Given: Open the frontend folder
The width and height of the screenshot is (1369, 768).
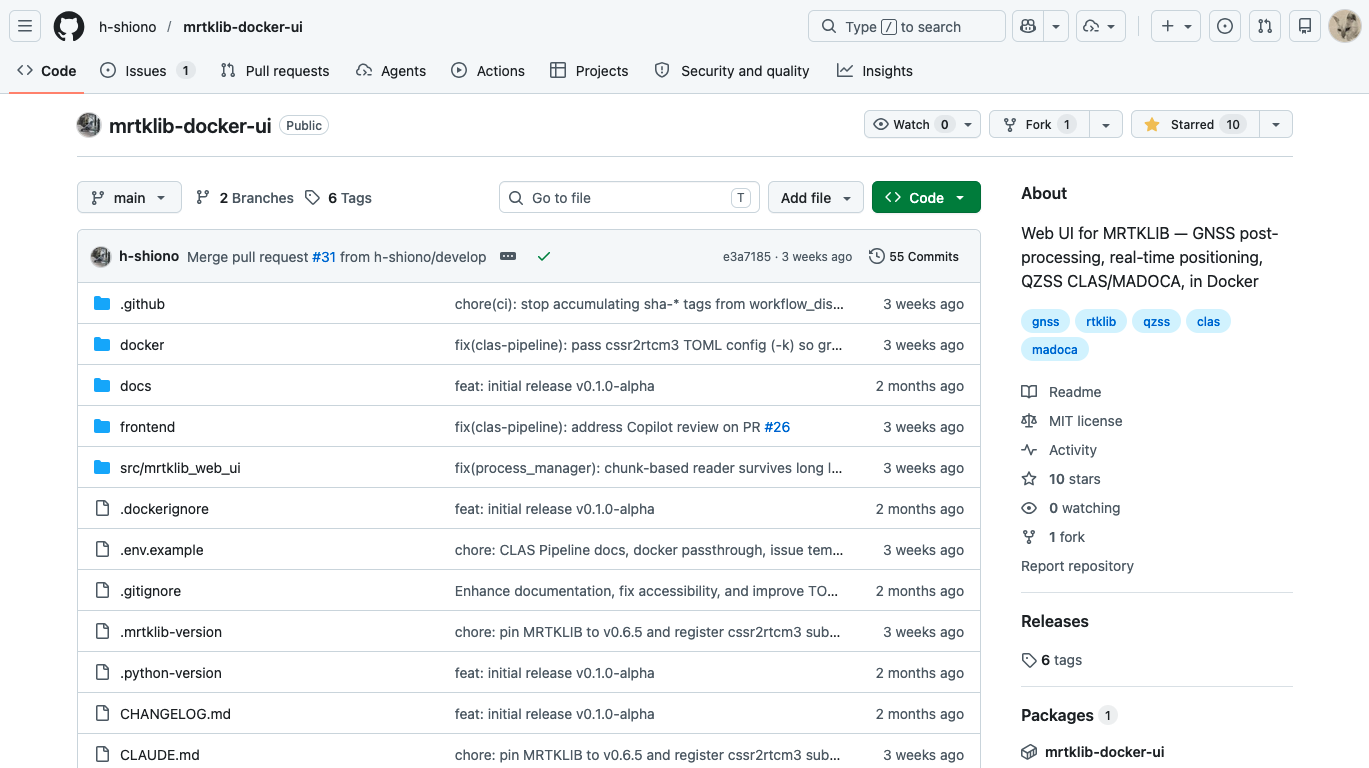Looking at the screenshot, I should [x=147, y=427].
